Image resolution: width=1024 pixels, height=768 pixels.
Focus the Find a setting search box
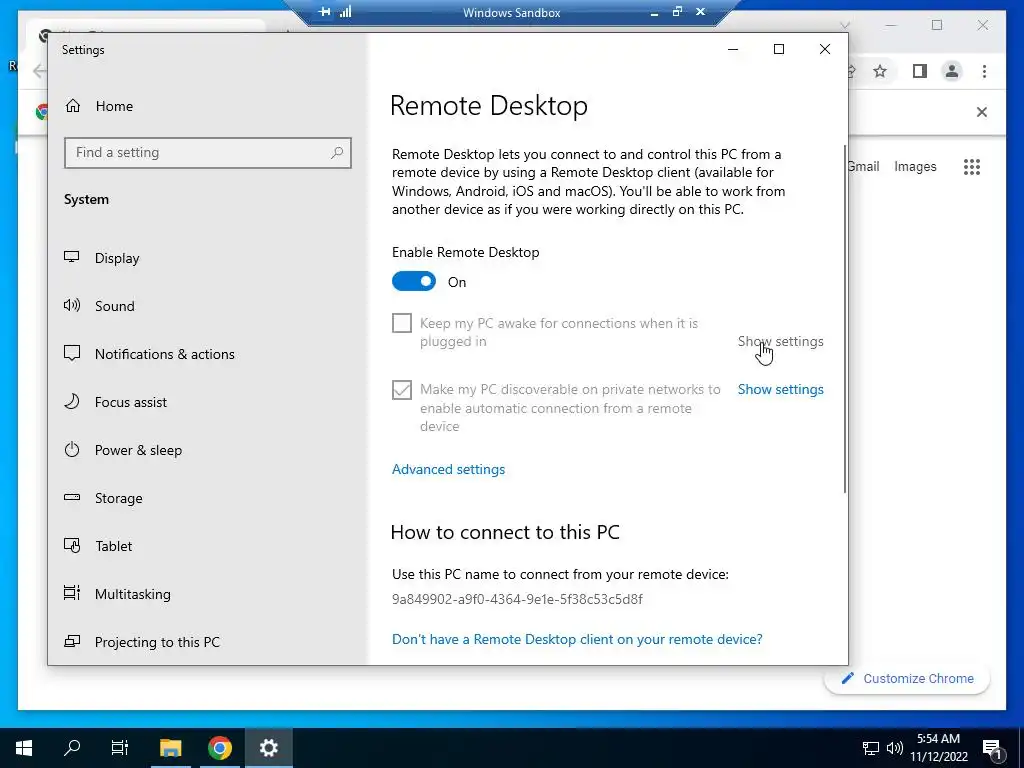coord(208,153)
